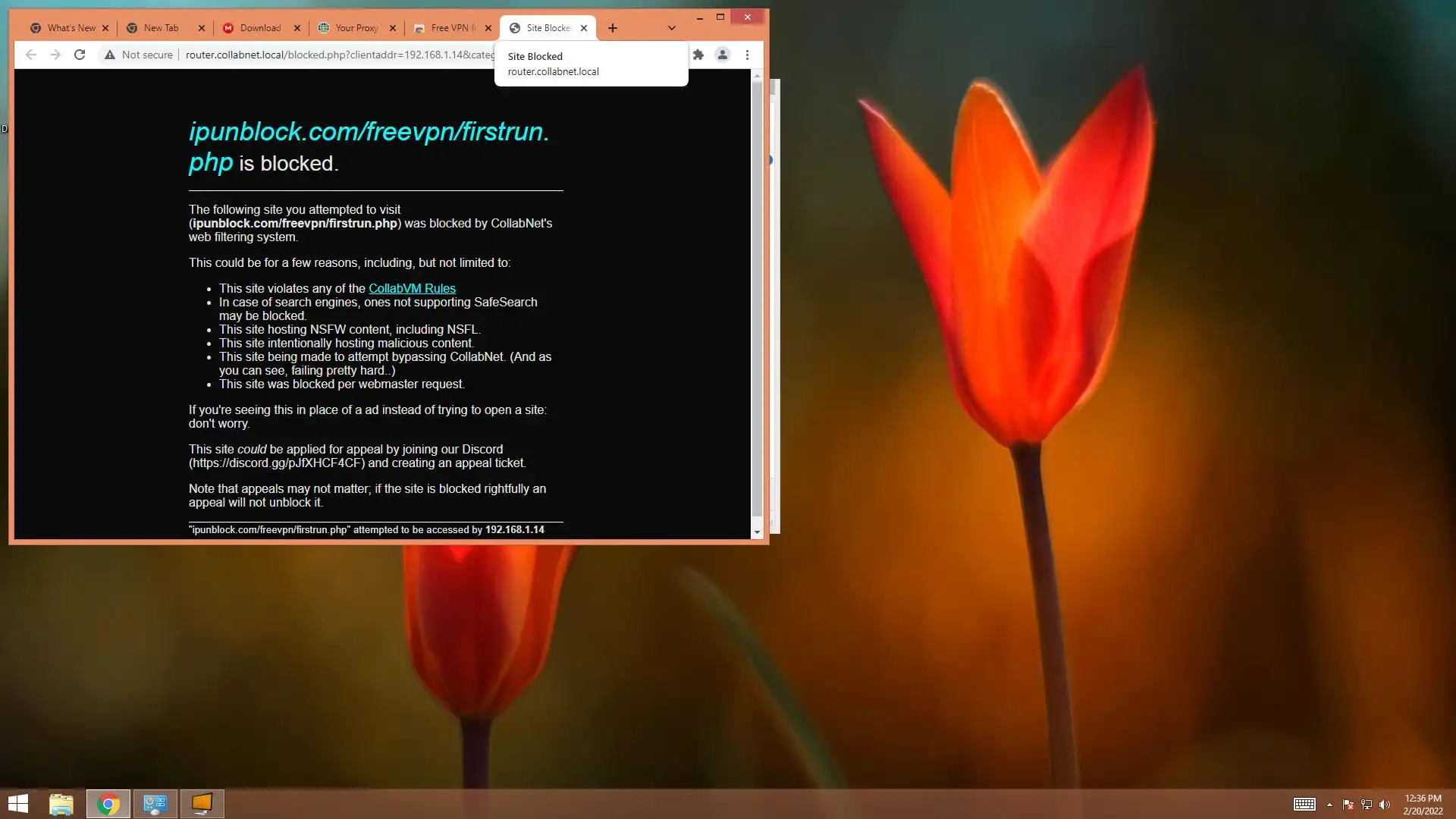Open the Chrome profile avatar icon
This screenshot has width=1456, height=819.
click(x=723, y=55)
